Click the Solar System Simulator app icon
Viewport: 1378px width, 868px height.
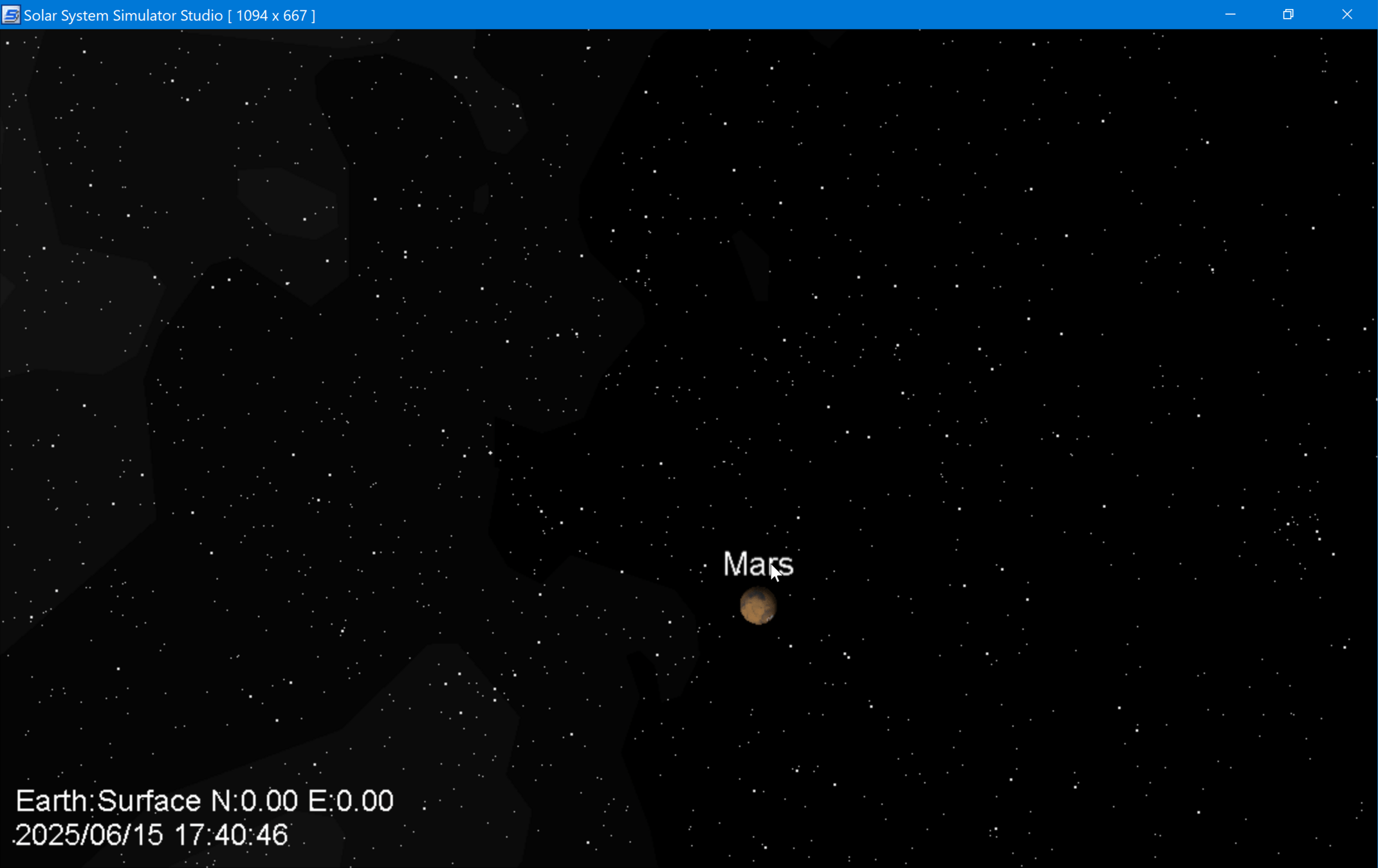click(11, 15)
